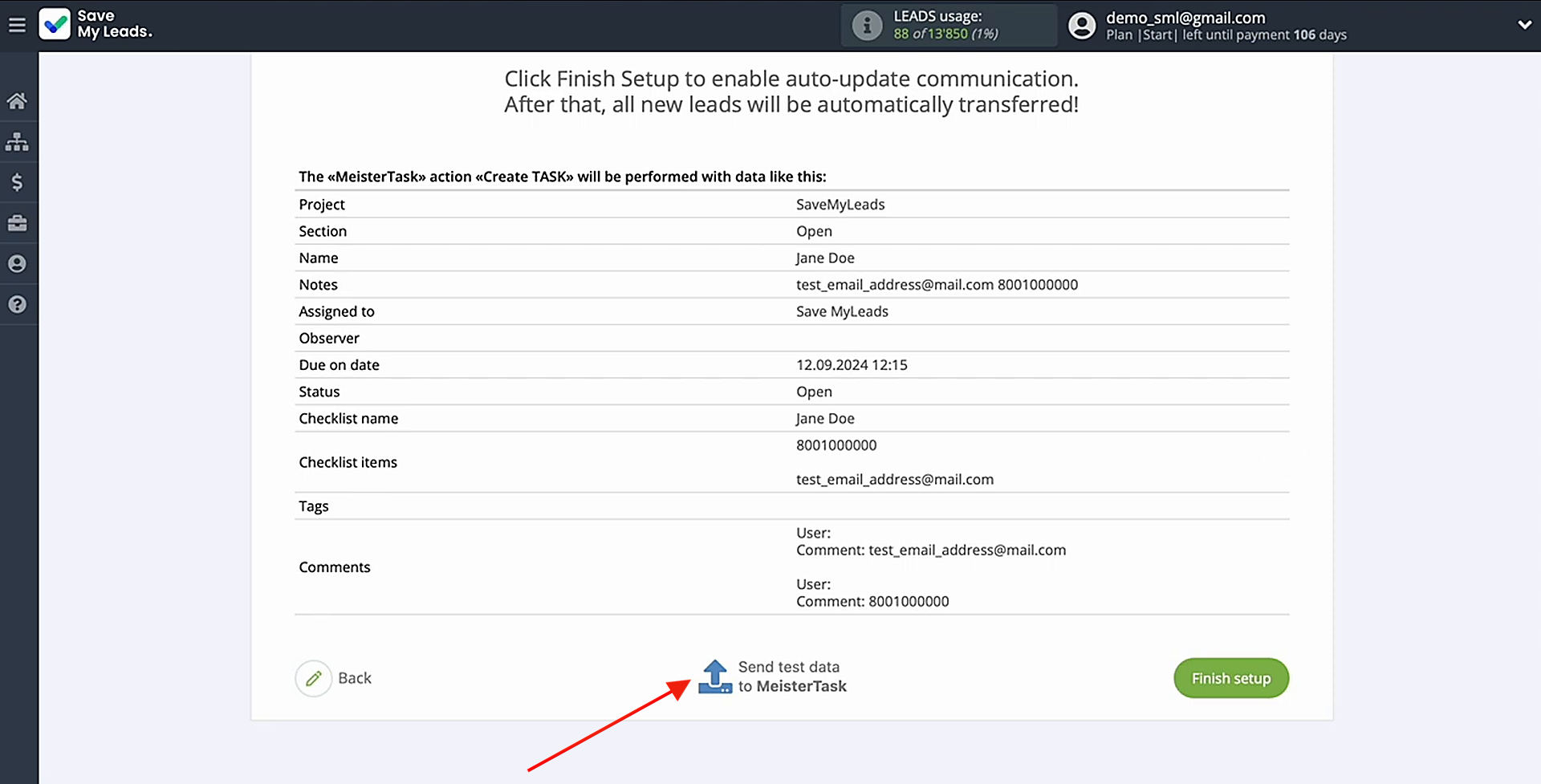1541x784 pixels.
Task: Click the Save My Leads logo
Action: coord(96,25)
